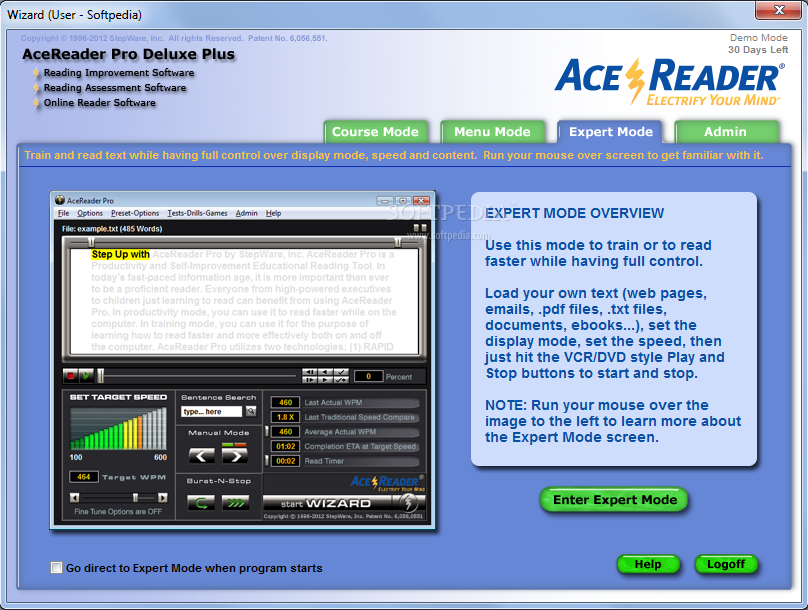This screenshot has height=610, width=808.
Task: Click Manual Mode next arrow button
Action: [x=234, y=455]
